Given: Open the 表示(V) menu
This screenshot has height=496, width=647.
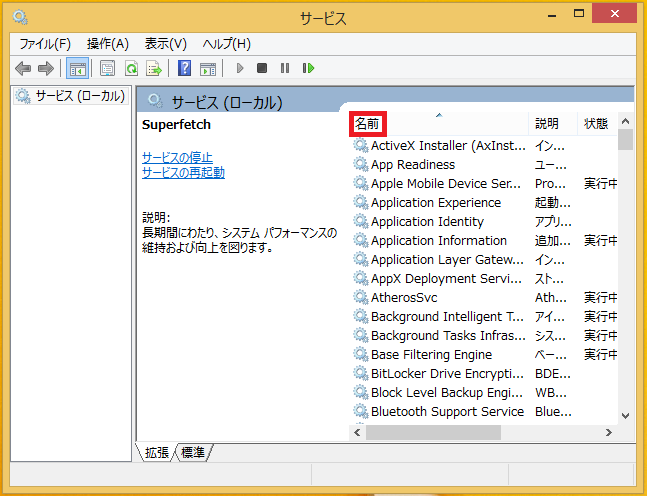Looking at the screenshot, I should click(x=165, y=44).
